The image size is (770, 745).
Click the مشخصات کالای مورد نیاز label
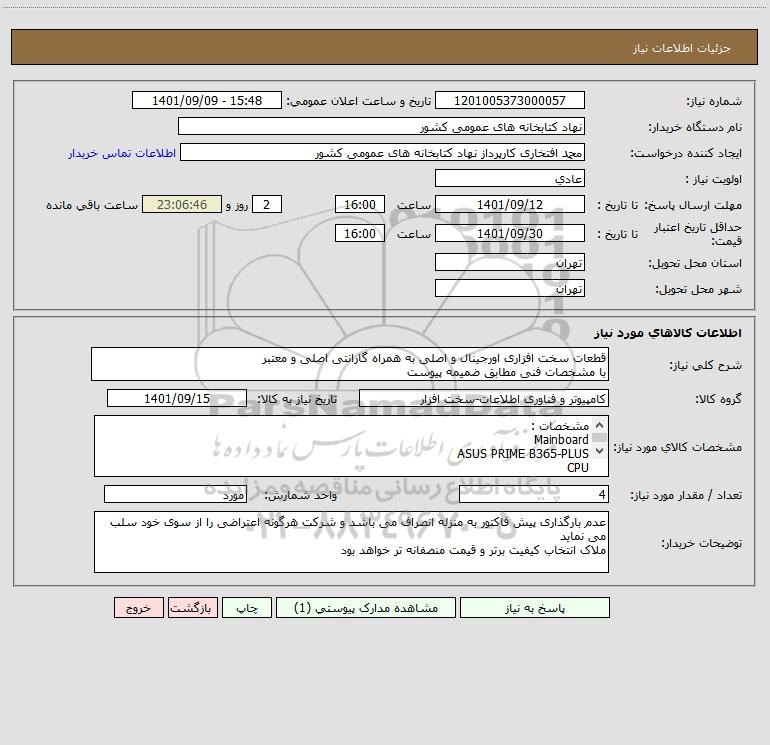[678, 447]
